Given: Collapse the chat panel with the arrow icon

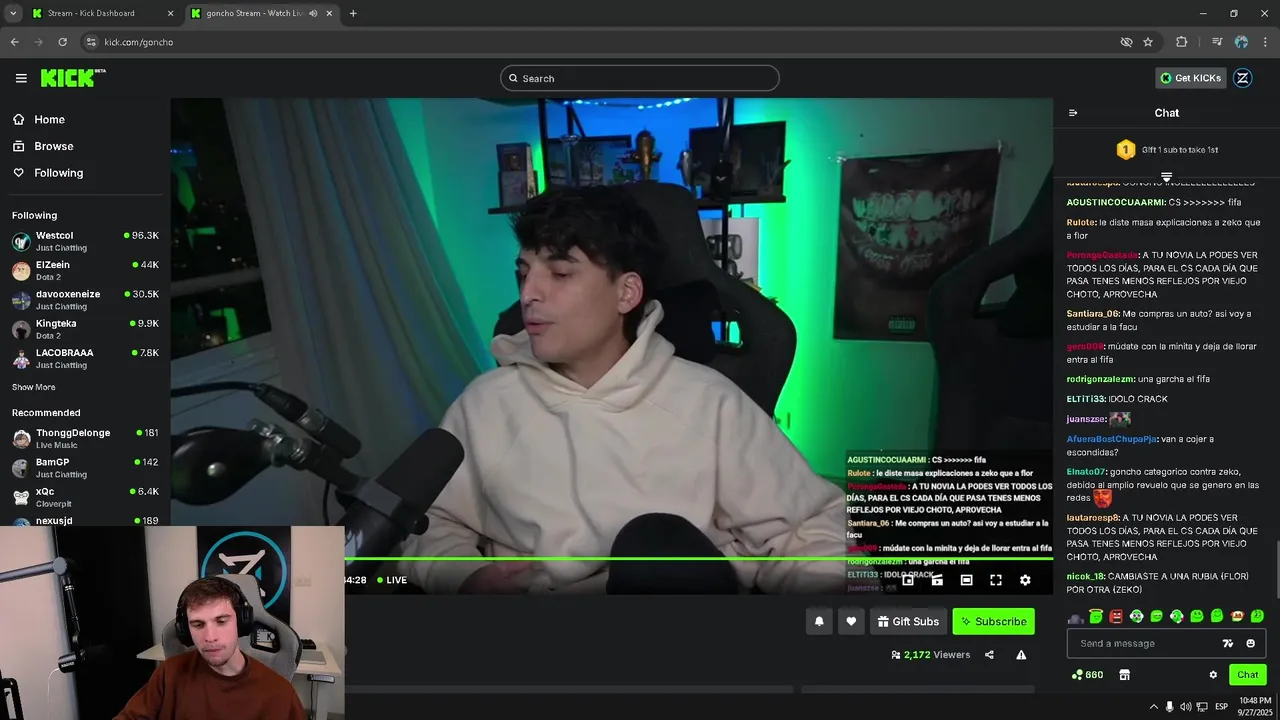Looking at the screenshot, I should (1073, 113).
